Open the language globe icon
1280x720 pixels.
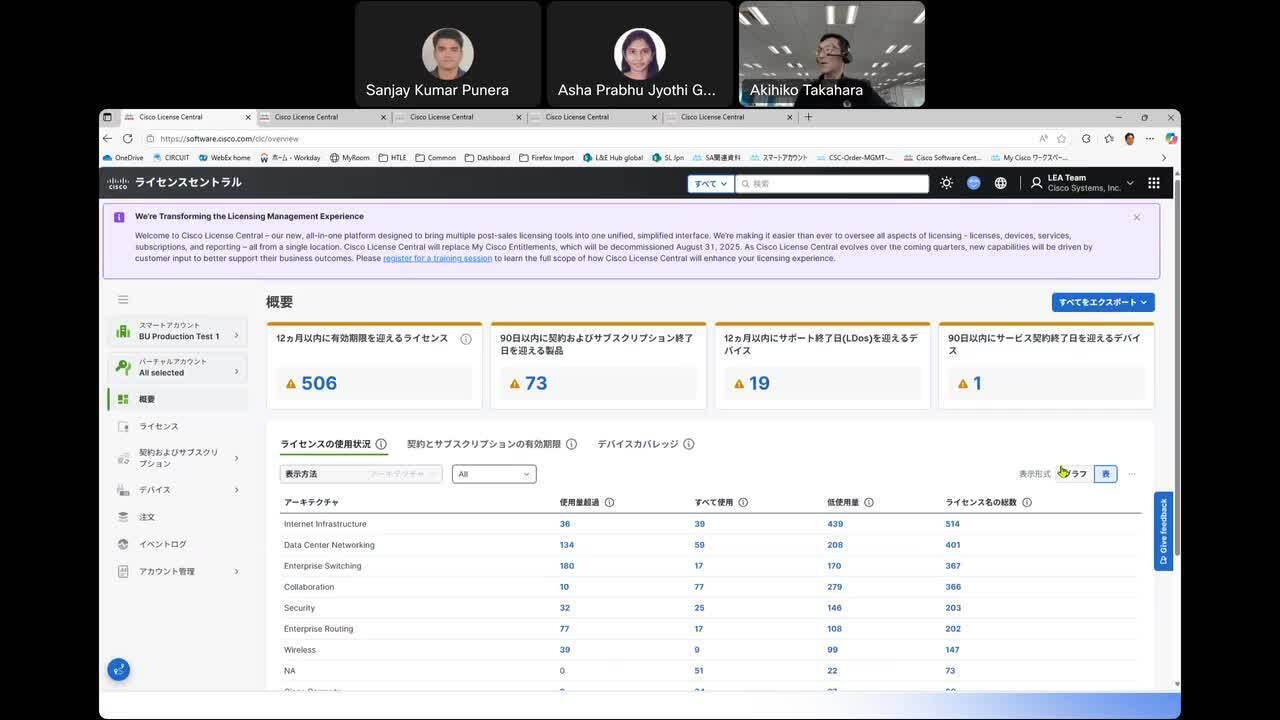click(1000, 183)
